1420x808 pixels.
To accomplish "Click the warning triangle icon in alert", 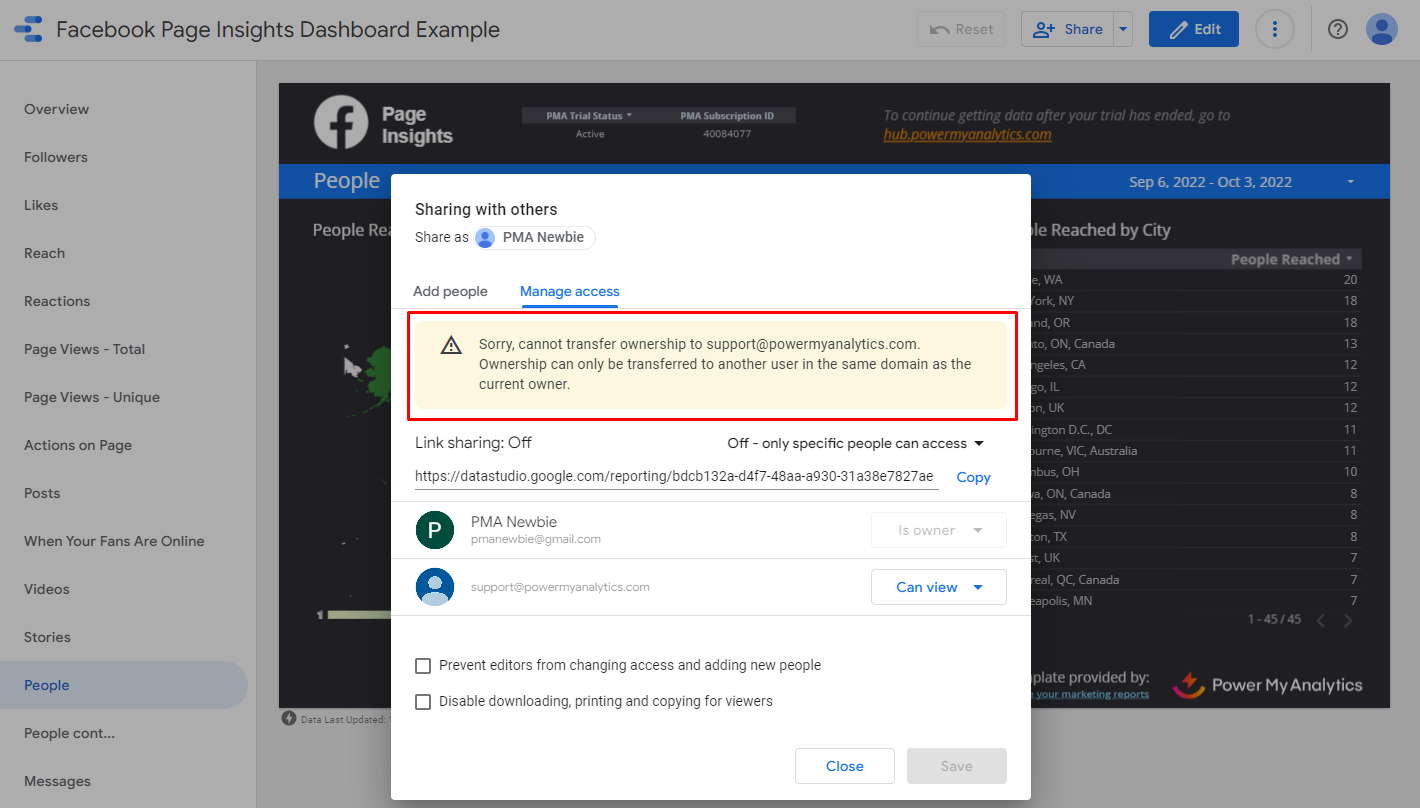I will click(x=451, y=345).
